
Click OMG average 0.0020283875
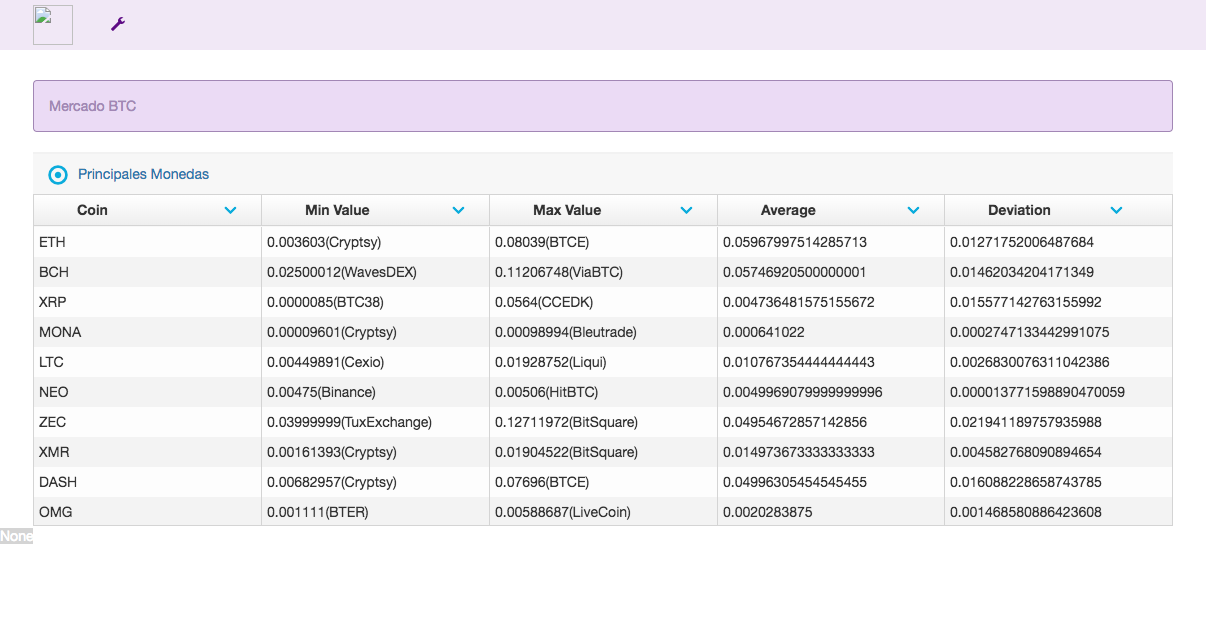[x=767, y=512]
